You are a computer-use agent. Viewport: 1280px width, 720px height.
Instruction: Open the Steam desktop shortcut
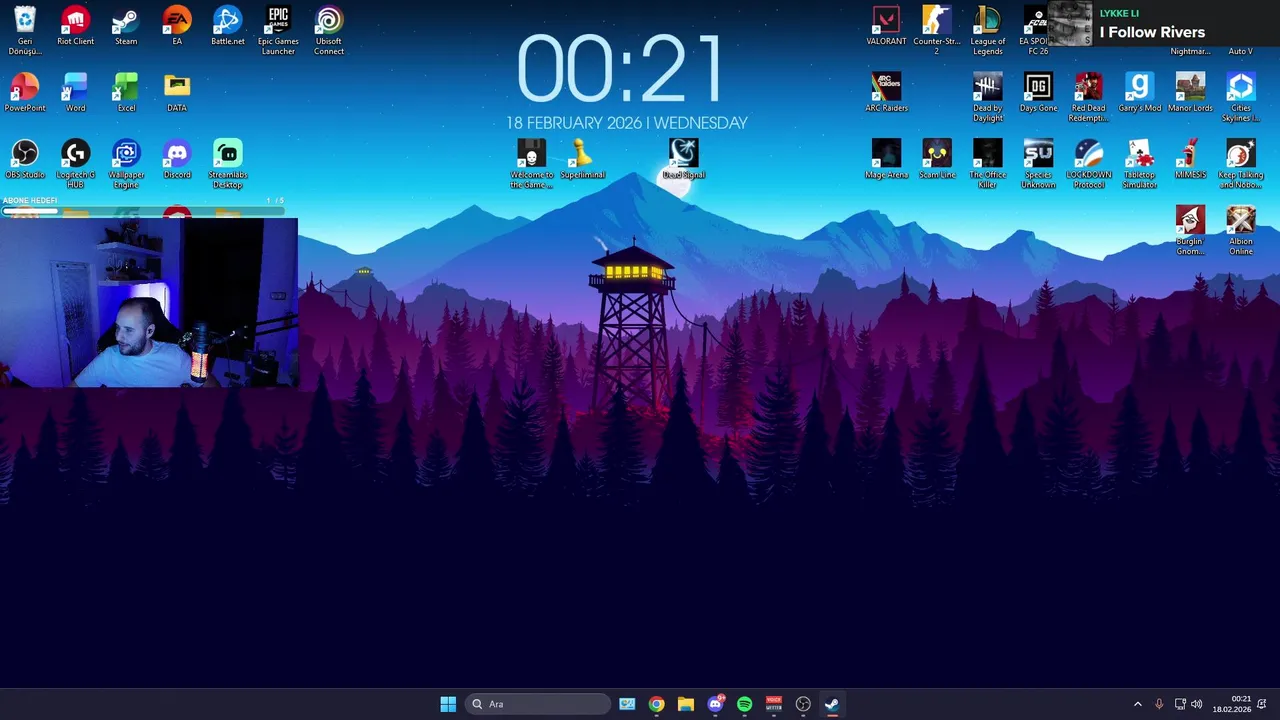pos(126,27)
